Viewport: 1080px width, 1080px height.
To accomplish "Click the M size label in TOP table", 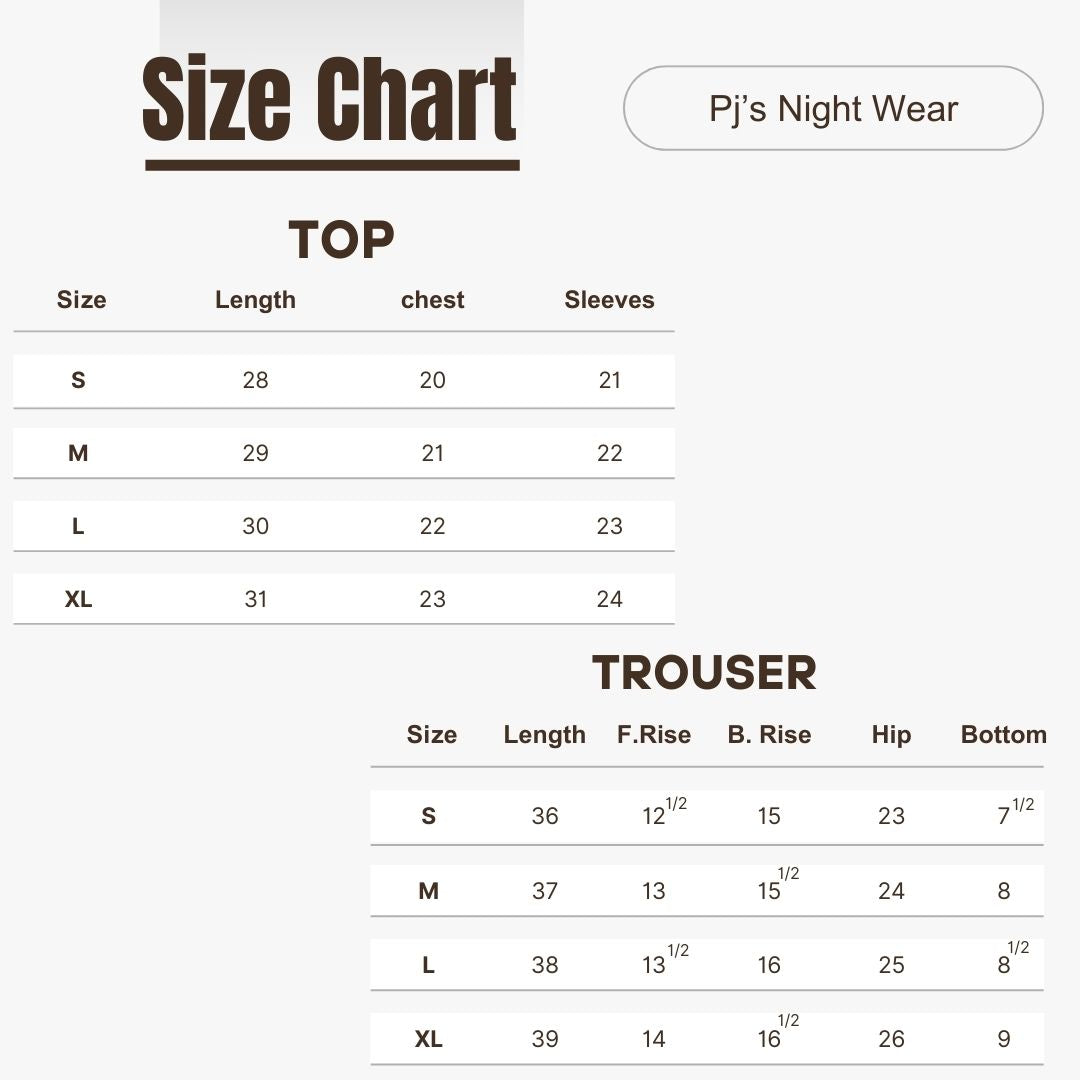I will 78,453.
